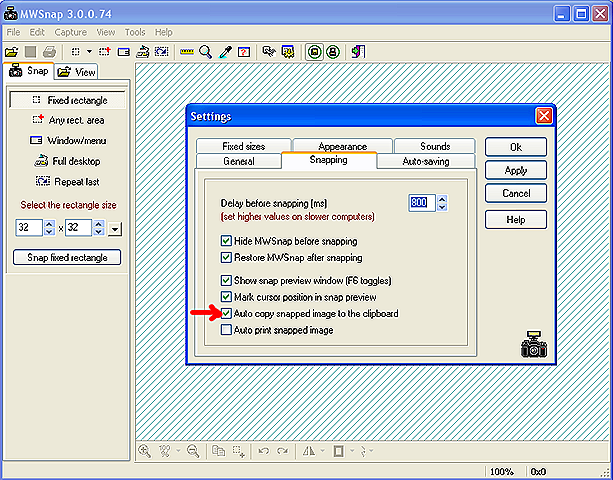Click the full desktop capture toolbar icon
The height and width of the screenshot is (480, 613).
143,51
